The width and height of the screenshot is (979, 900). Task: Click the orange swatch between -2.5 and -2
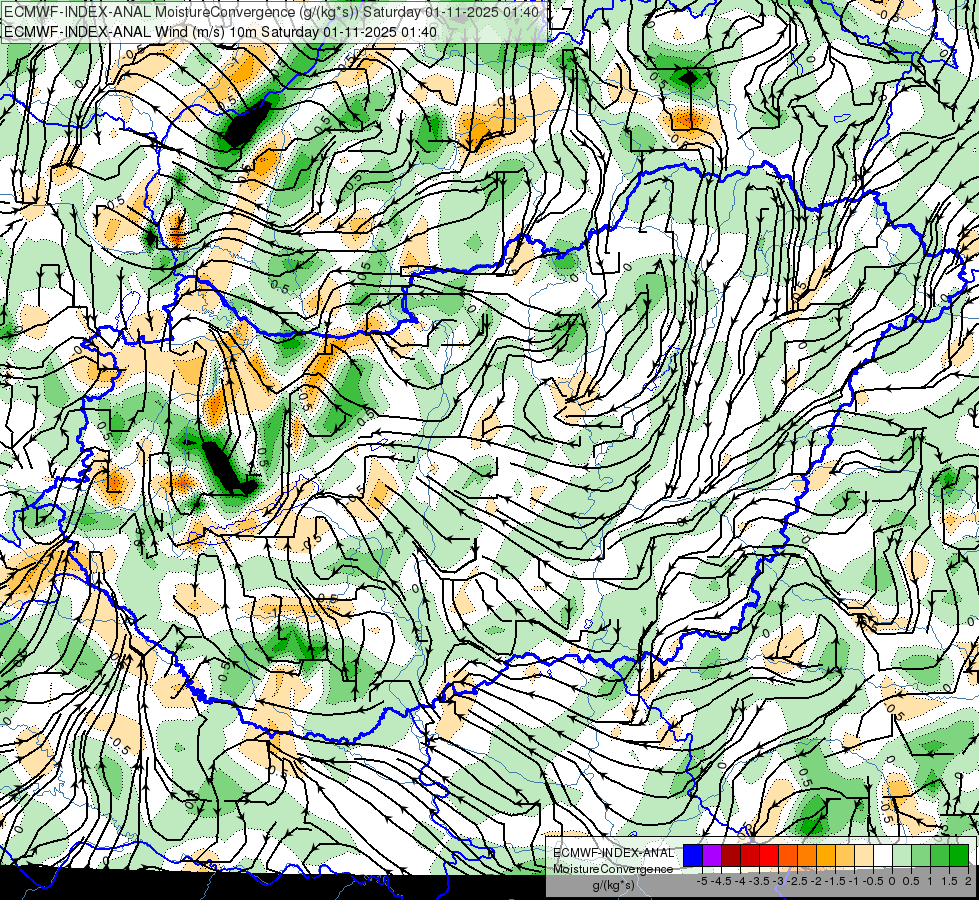coord(807,856)
